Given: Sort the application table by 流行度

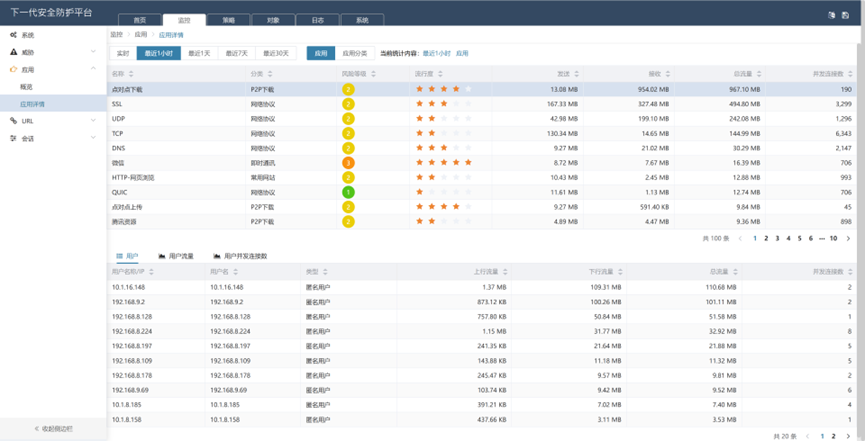Looking at the screenshot, I should (441, 74).
